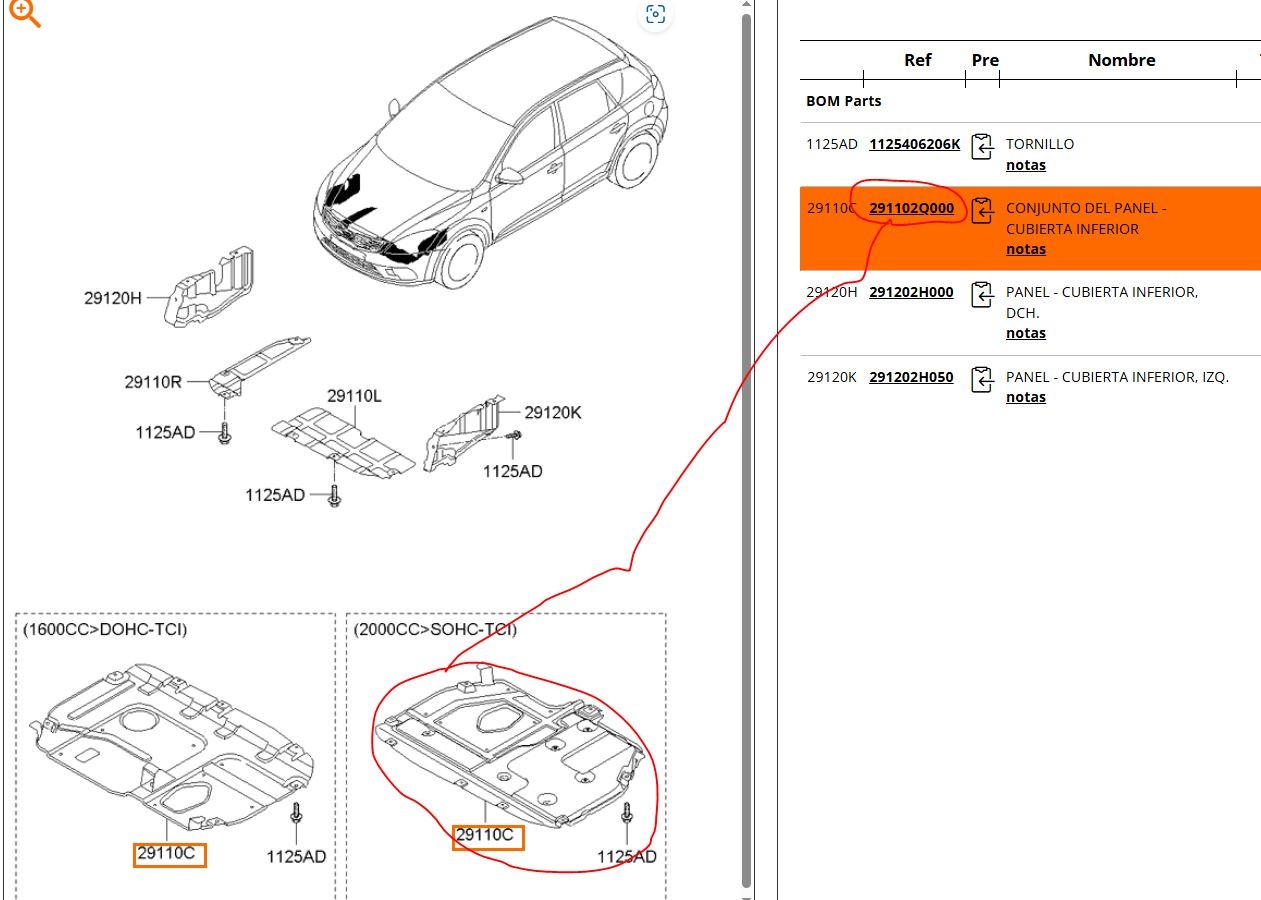The image size is (1261, 900).
Task: Click the Ref column header
Action: click(917, 60)
